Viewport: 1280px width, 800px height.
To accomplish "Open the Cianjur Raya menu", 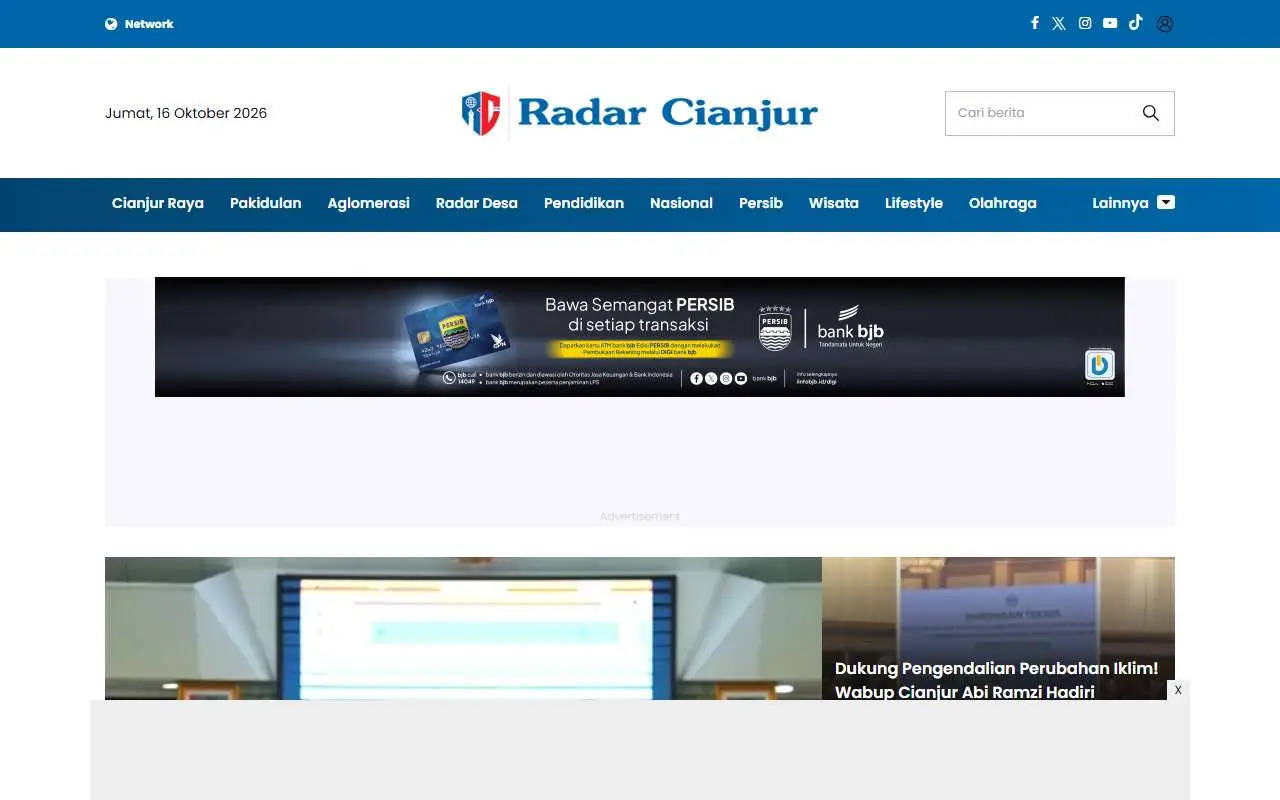I will (x=158, y=203).
